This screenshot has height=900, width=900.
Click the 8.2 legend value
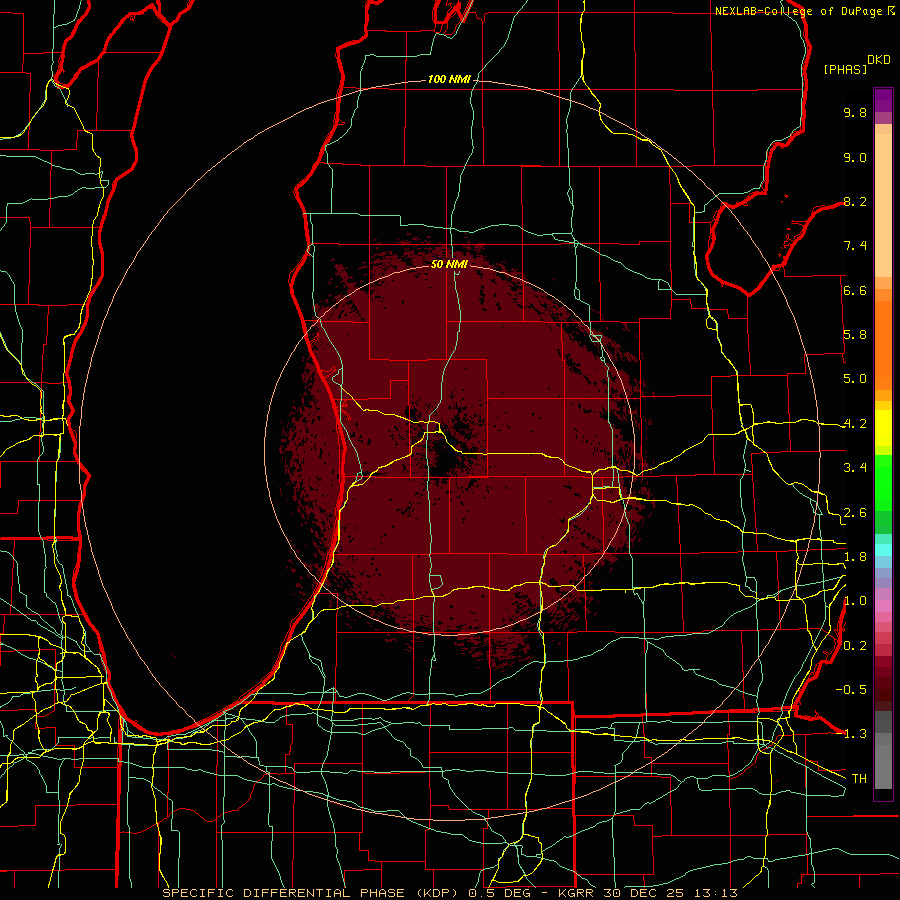point(855,201)
